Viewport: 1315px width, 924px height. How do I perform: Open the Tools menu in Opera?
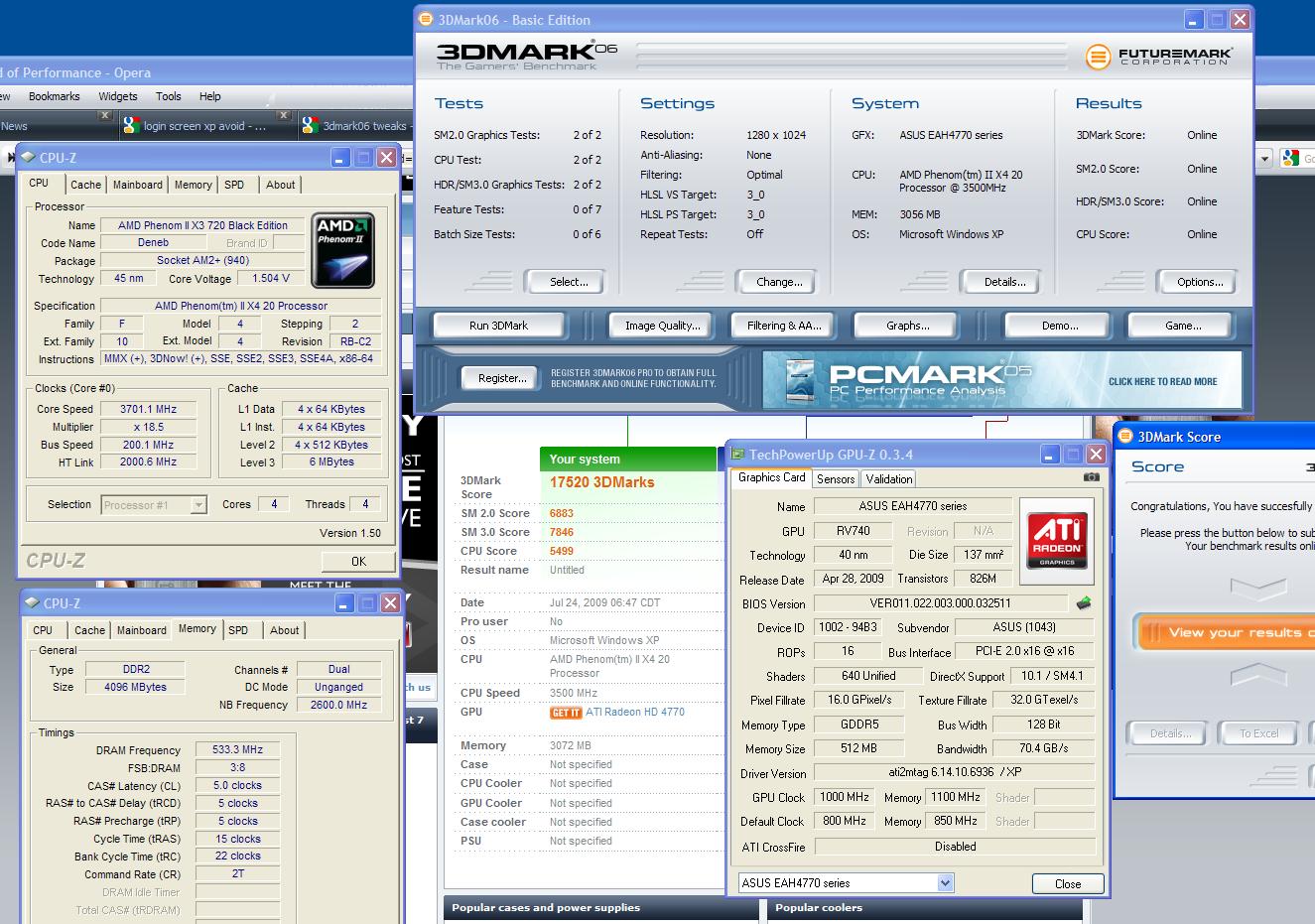pos(168,96)
